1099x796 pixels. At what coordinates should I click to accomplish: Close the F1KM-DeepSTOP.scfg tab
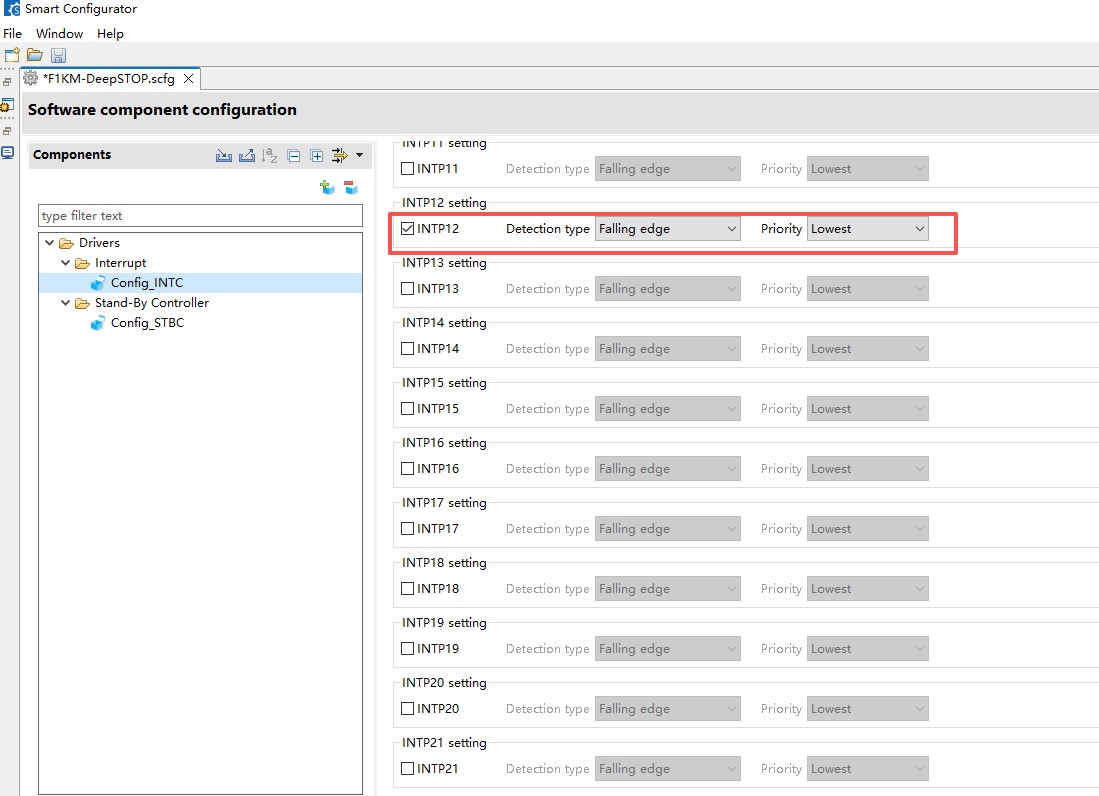[188, 78]
